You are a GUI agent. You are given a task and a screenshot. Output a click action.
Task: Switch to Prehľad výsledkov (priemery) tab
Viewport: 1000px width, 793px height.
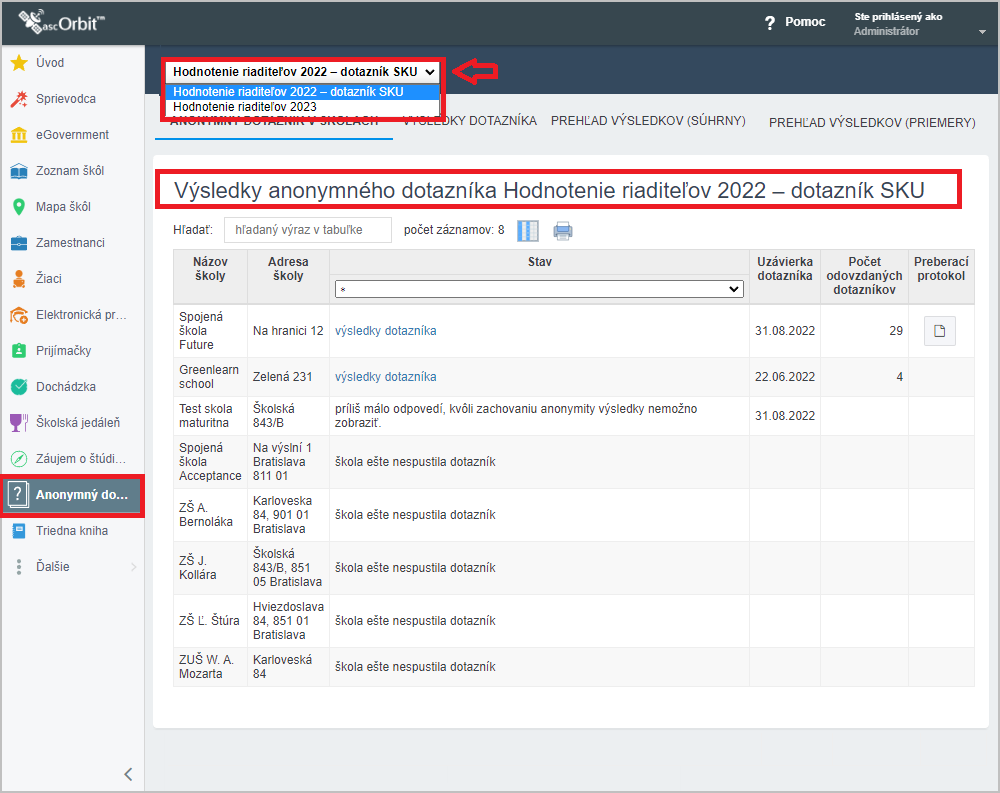click(x=871, y=122)
